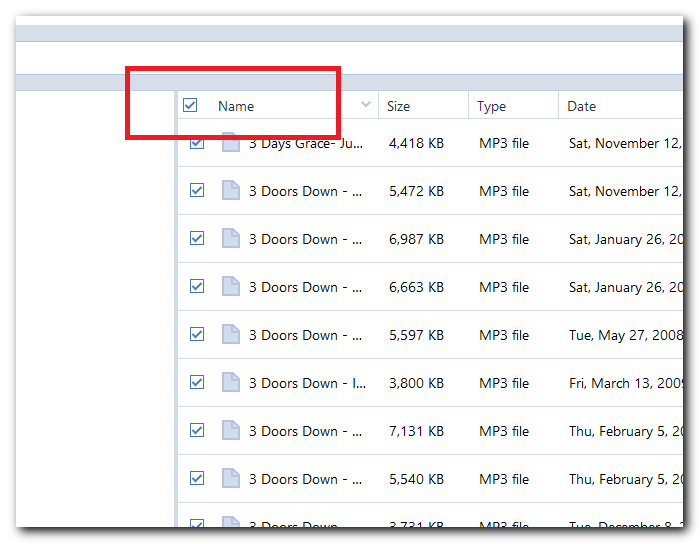The width and height of the screenshot is (700, 544).
Task: Uncheck the checkbox for the 6,987 KB file
Action: click(197, 238)
